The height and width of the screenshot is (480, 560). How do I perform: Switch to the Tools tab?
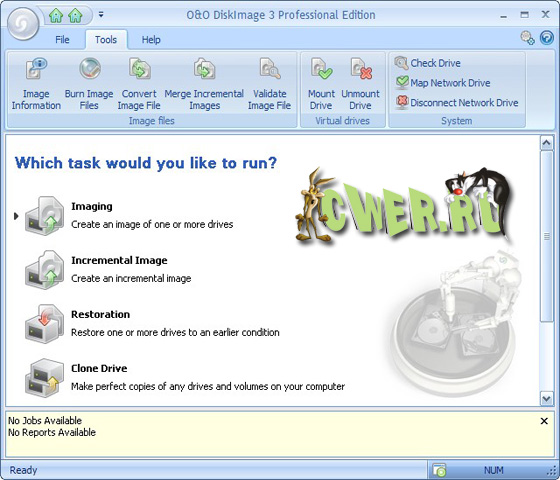pyautogui.click(x=106, y=40)
